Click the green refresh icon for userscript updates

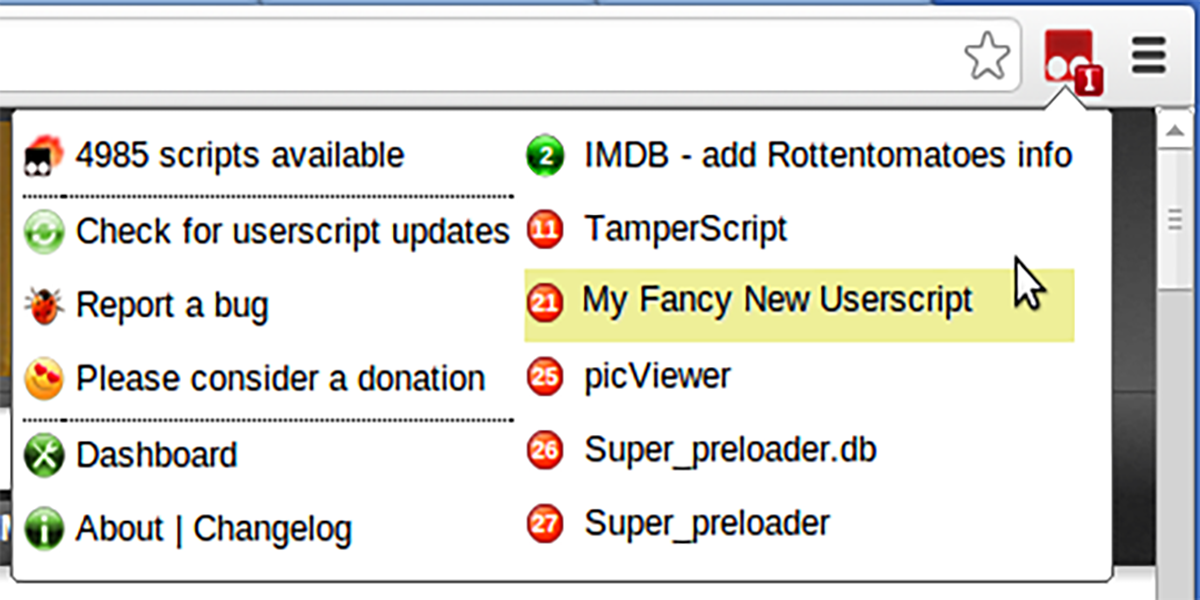tap(44, 232)
